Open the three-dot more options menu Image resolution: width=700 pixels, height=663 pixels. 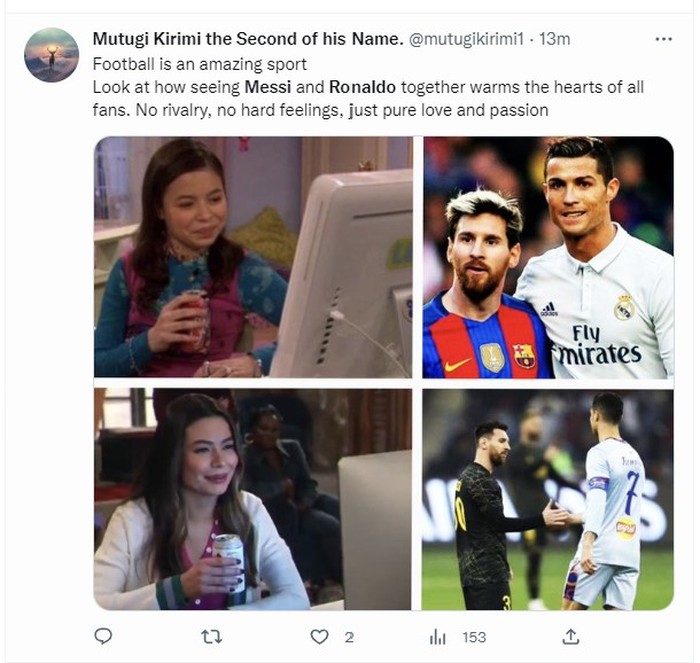[x=663, y=39]
